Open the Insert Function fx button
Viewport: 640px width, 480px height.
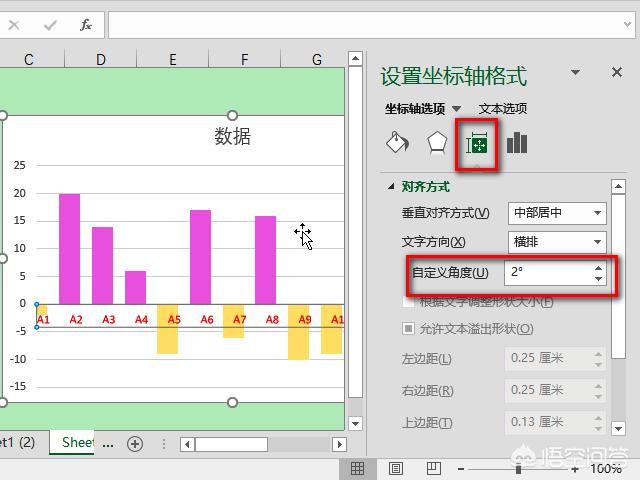[86, 25]
